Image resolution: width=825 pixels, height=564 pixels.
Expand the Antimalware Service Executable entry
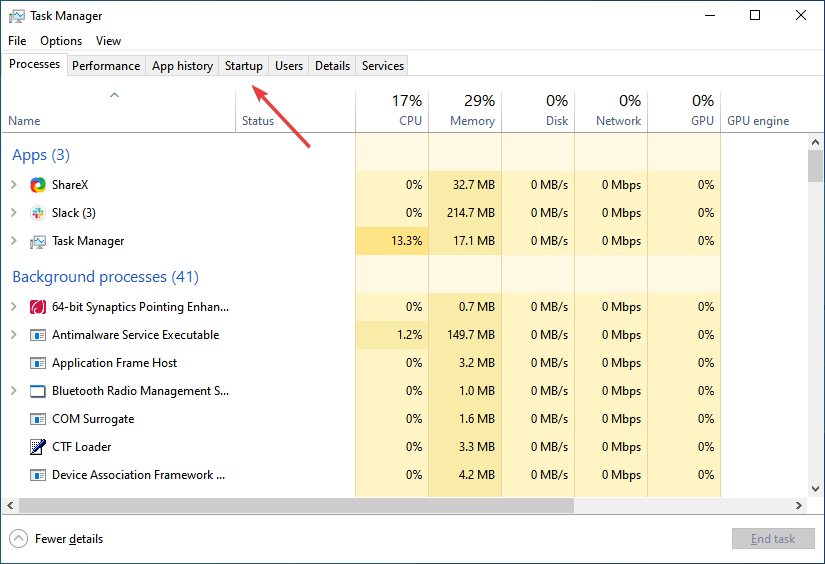[14, 335]
